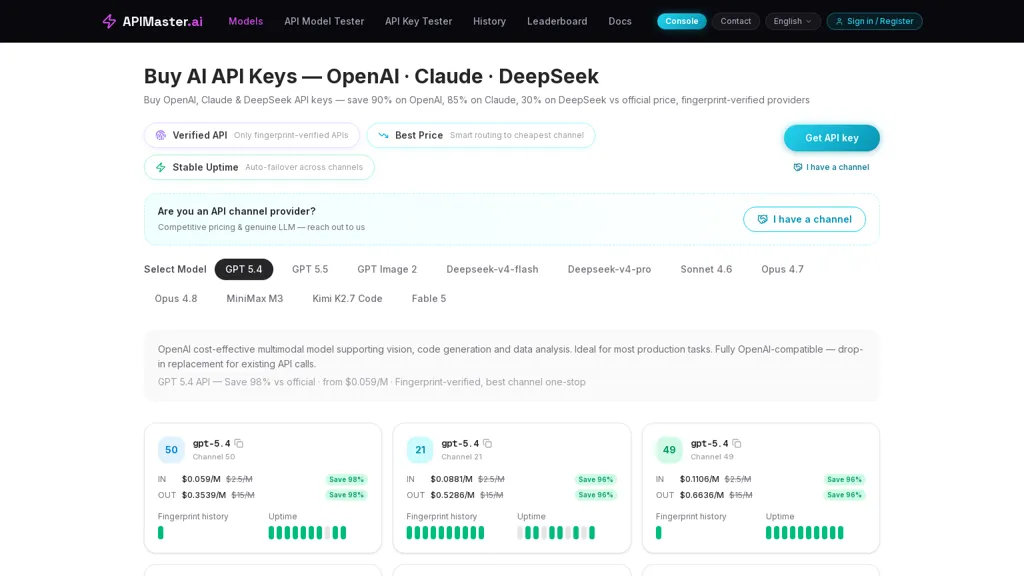Click the $0.0881/M input price

point(451,479)
